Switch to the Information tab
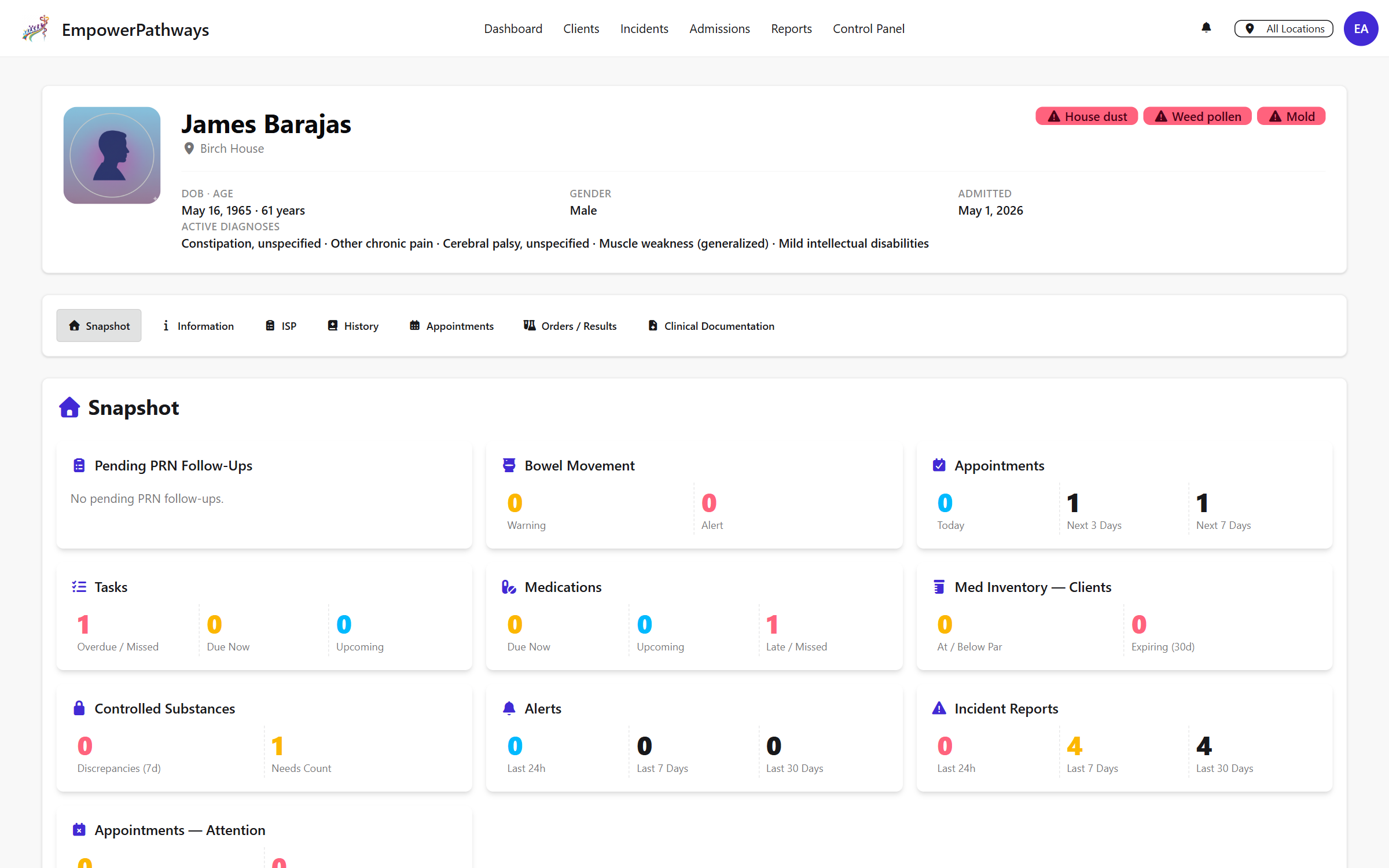 pos(198,326)
